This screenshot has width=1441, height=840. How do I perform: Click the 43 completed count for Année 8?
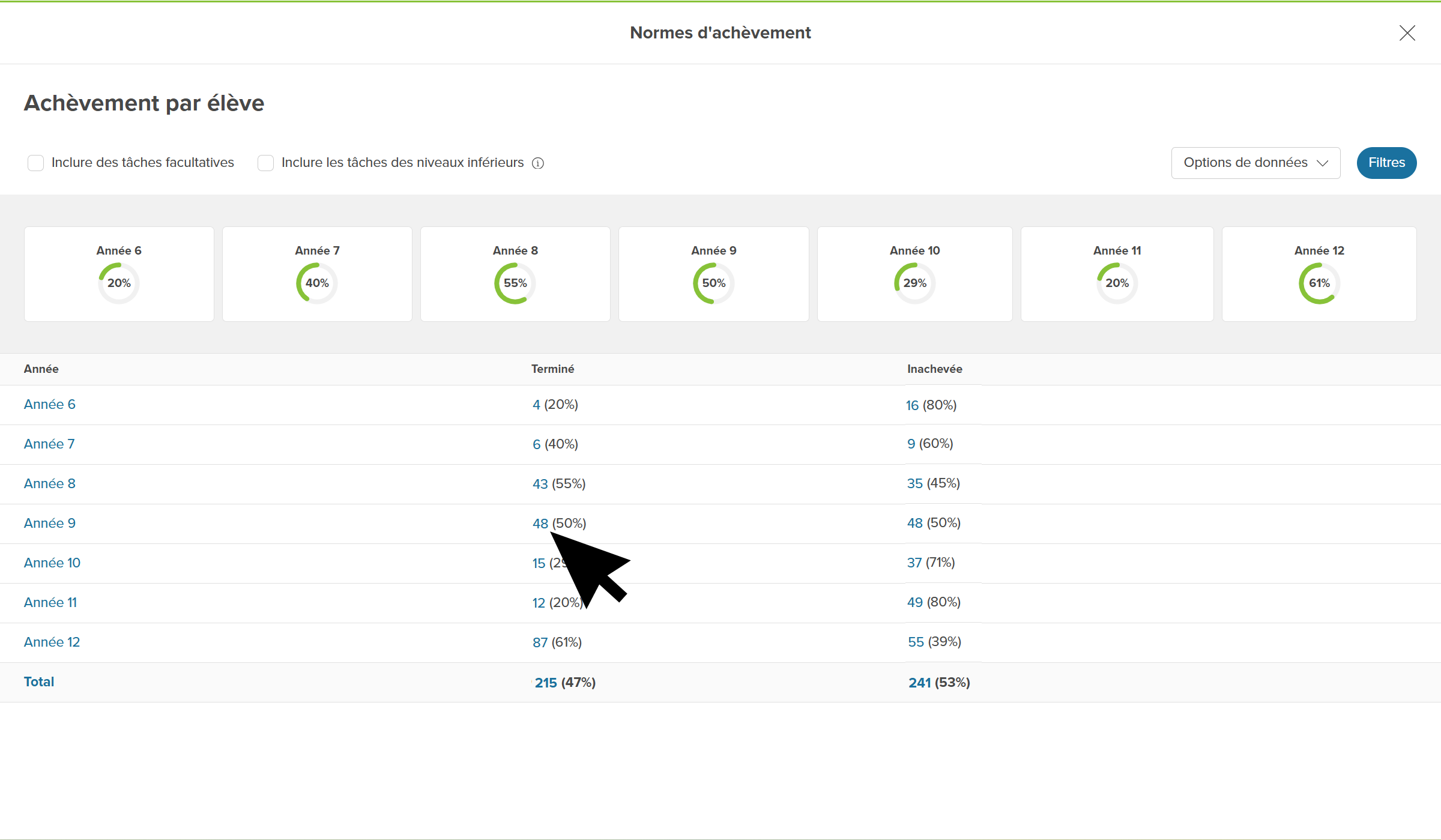[x=540, y=484]
